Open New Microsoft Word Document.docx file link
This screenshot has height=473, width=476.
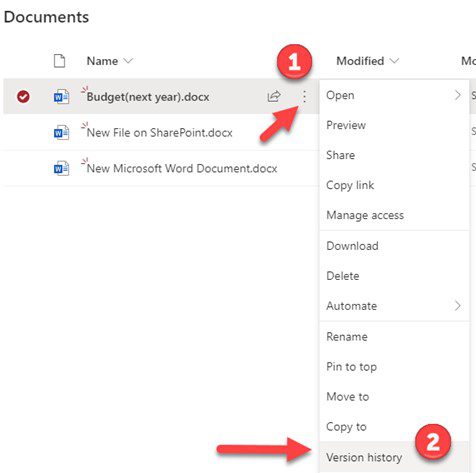point(182,168)
